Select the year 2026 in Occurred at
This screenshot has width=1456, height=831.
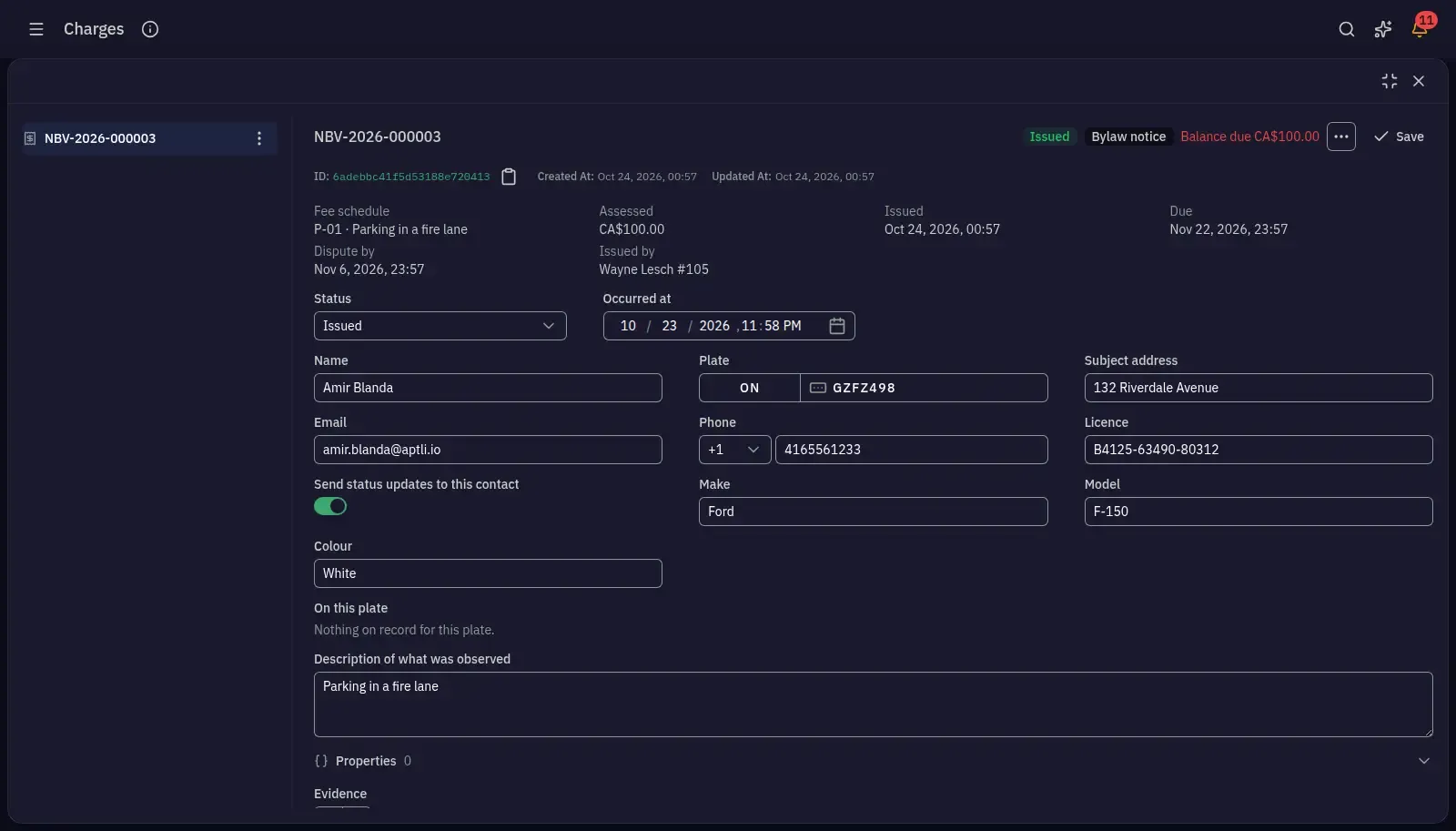(714, 326)
